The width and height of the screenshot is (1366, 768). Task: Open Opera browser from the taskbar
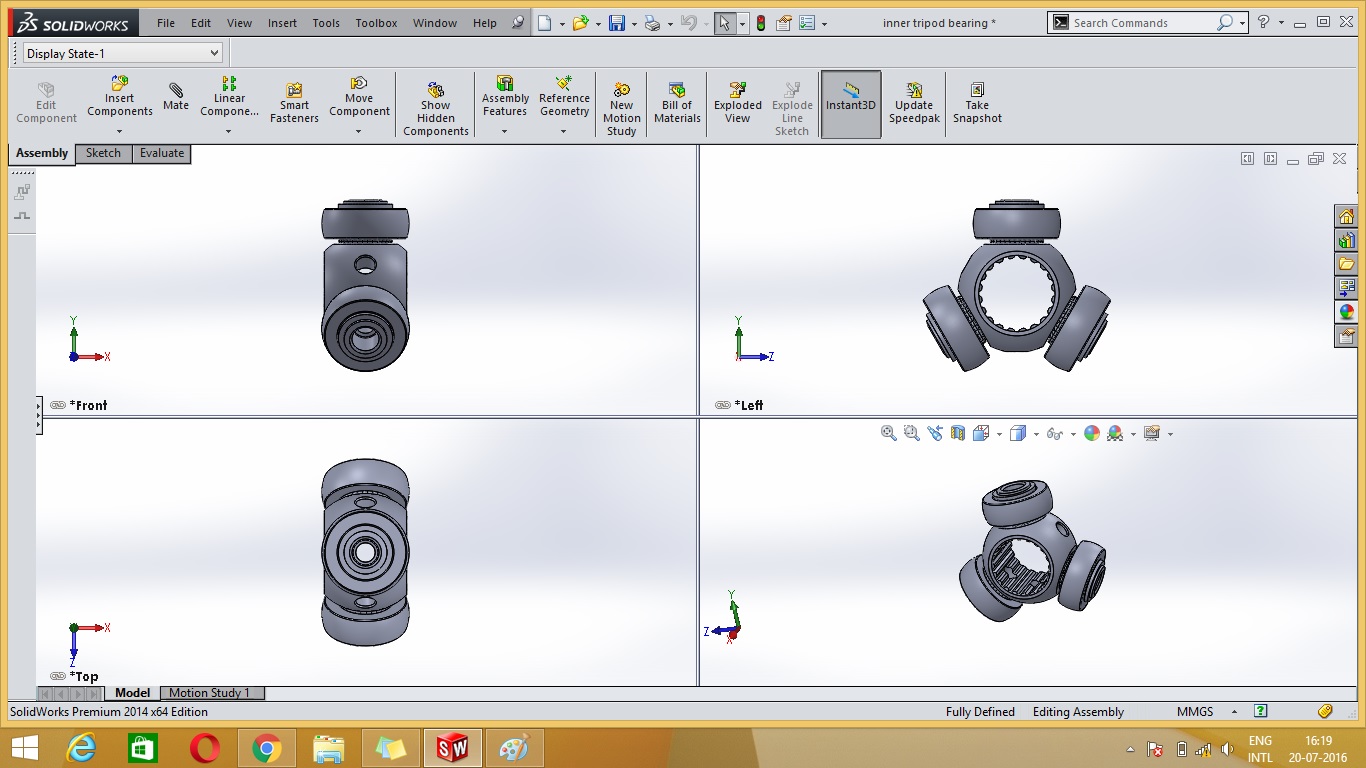[205, 748]
